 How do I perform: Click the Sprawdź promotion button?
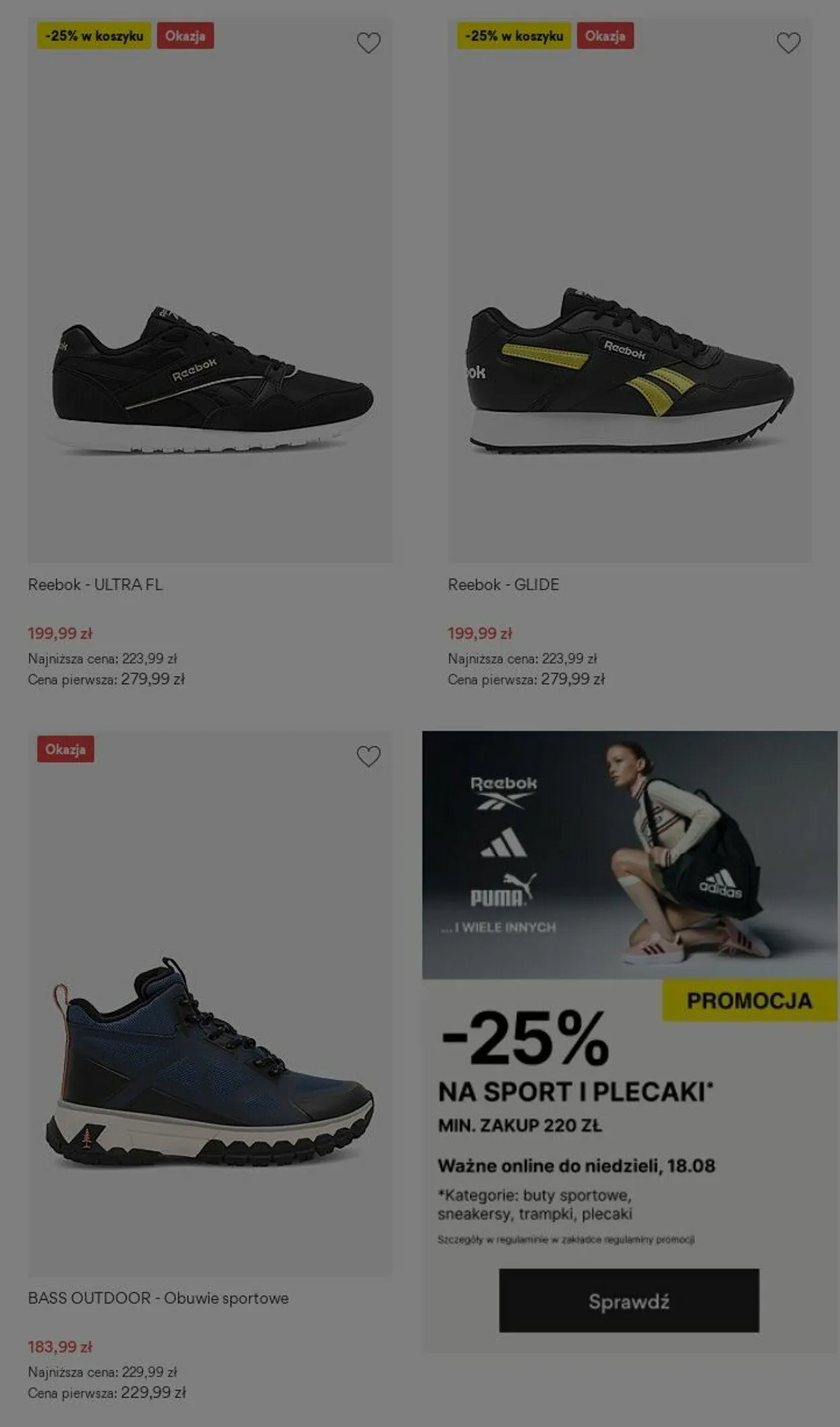pos(629,1300)
